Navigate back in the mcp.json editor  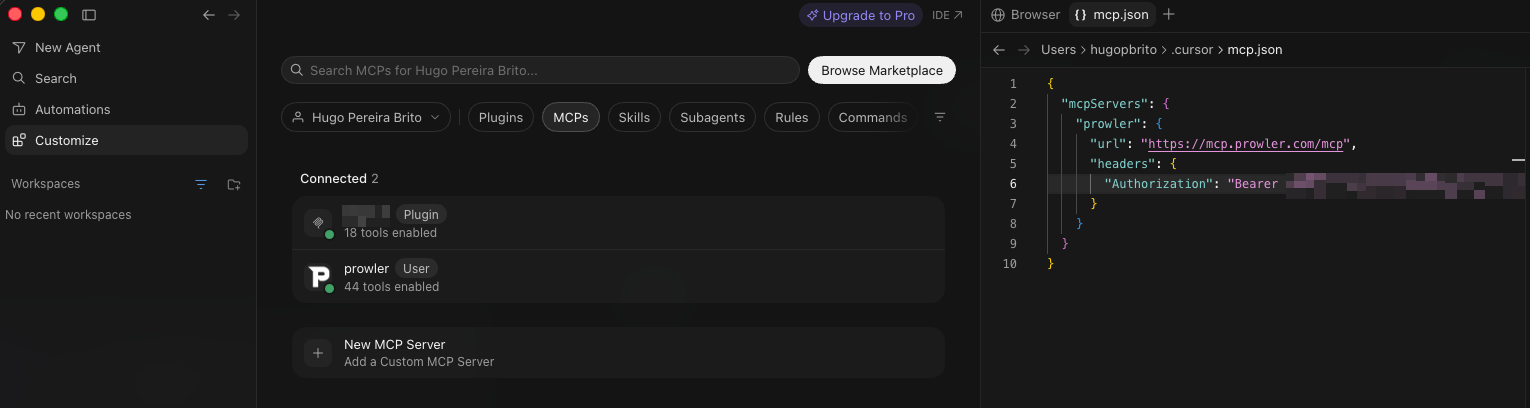[998, 49]
